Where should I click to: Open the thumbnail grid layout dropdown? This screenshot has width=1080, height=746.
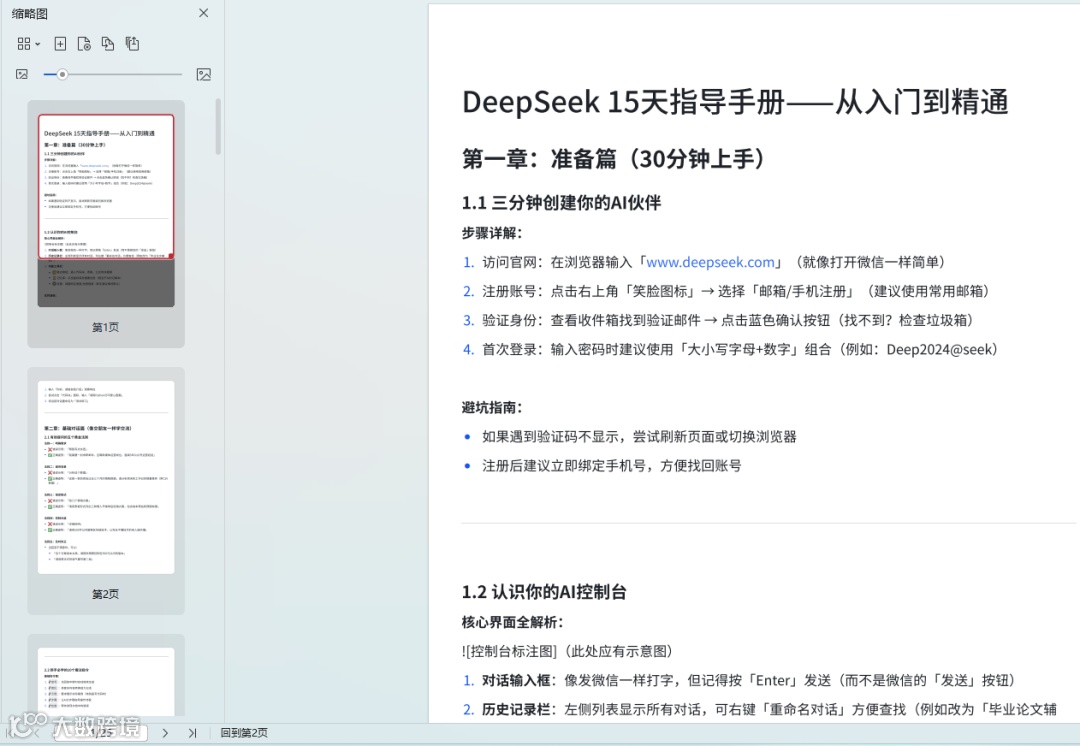coord(28,44)
